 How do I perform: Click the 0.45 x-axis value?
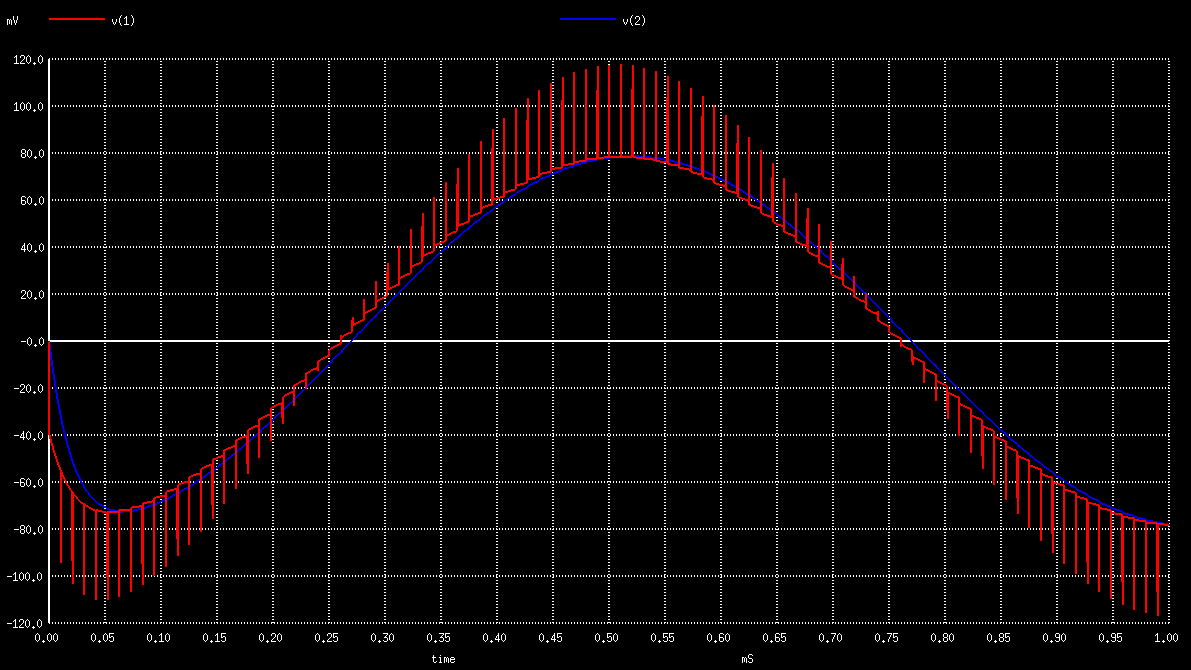[x=551, y=638]
